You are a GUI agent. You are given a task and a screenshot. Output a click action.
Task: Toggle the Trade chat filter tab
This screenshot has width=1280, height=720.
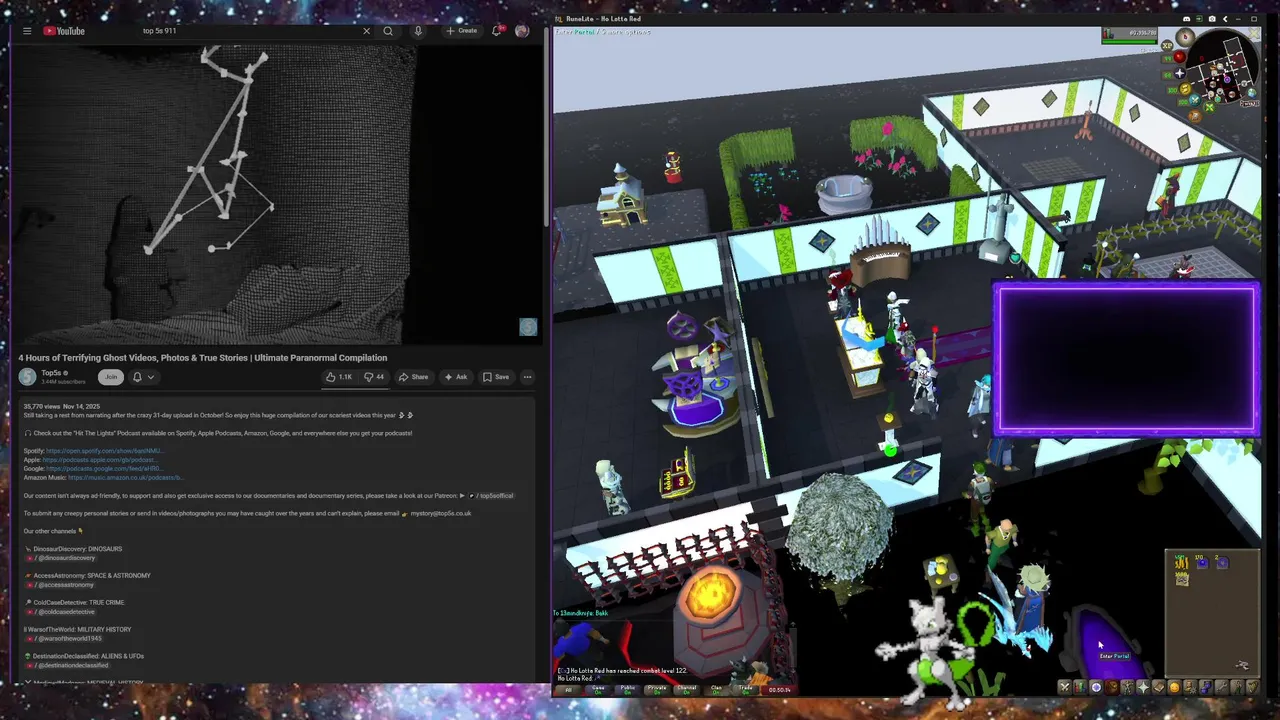tap(745, 690)
